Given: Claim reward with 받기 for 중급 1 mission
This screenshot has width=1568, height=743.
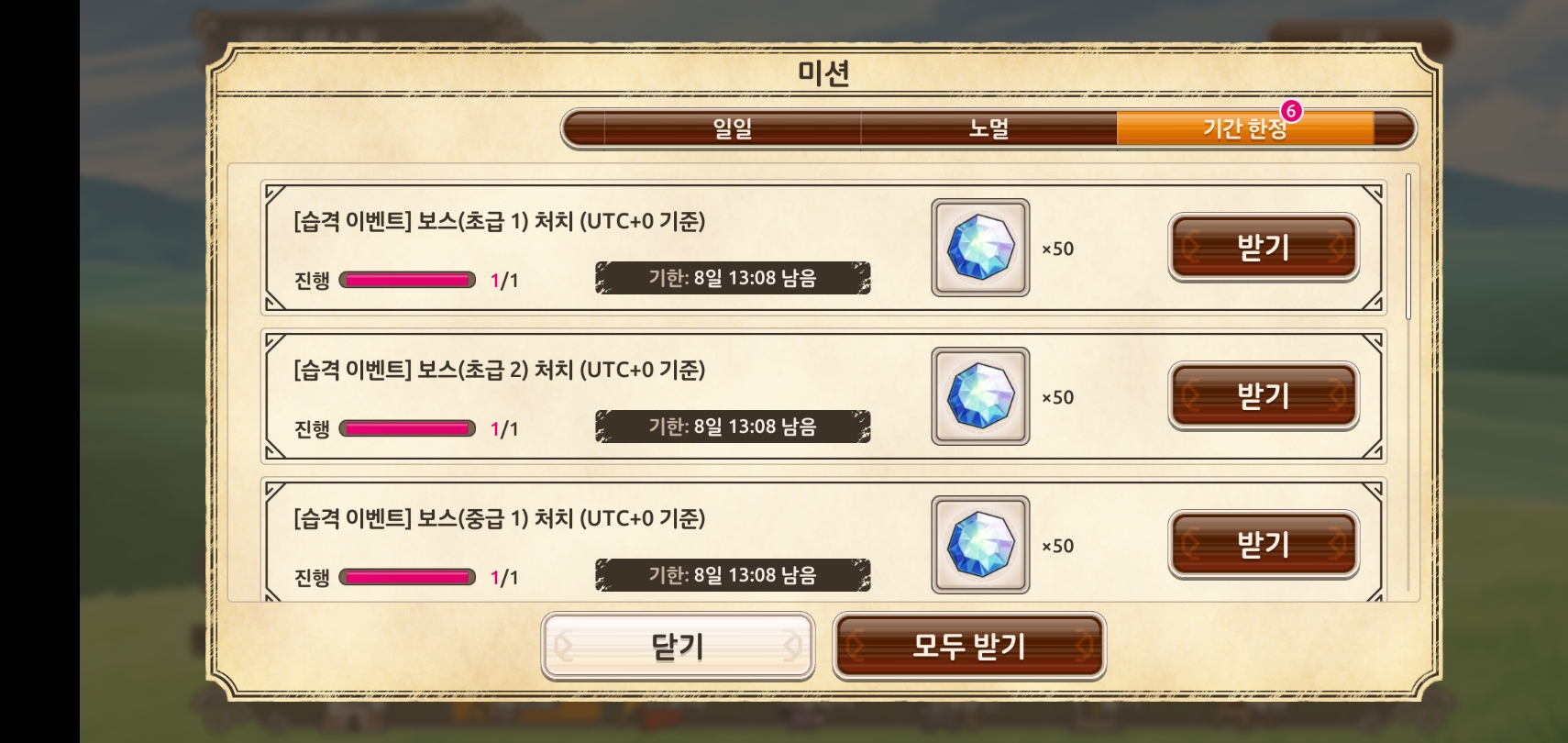Looking at the screenshot, I should click(1264, 545).
